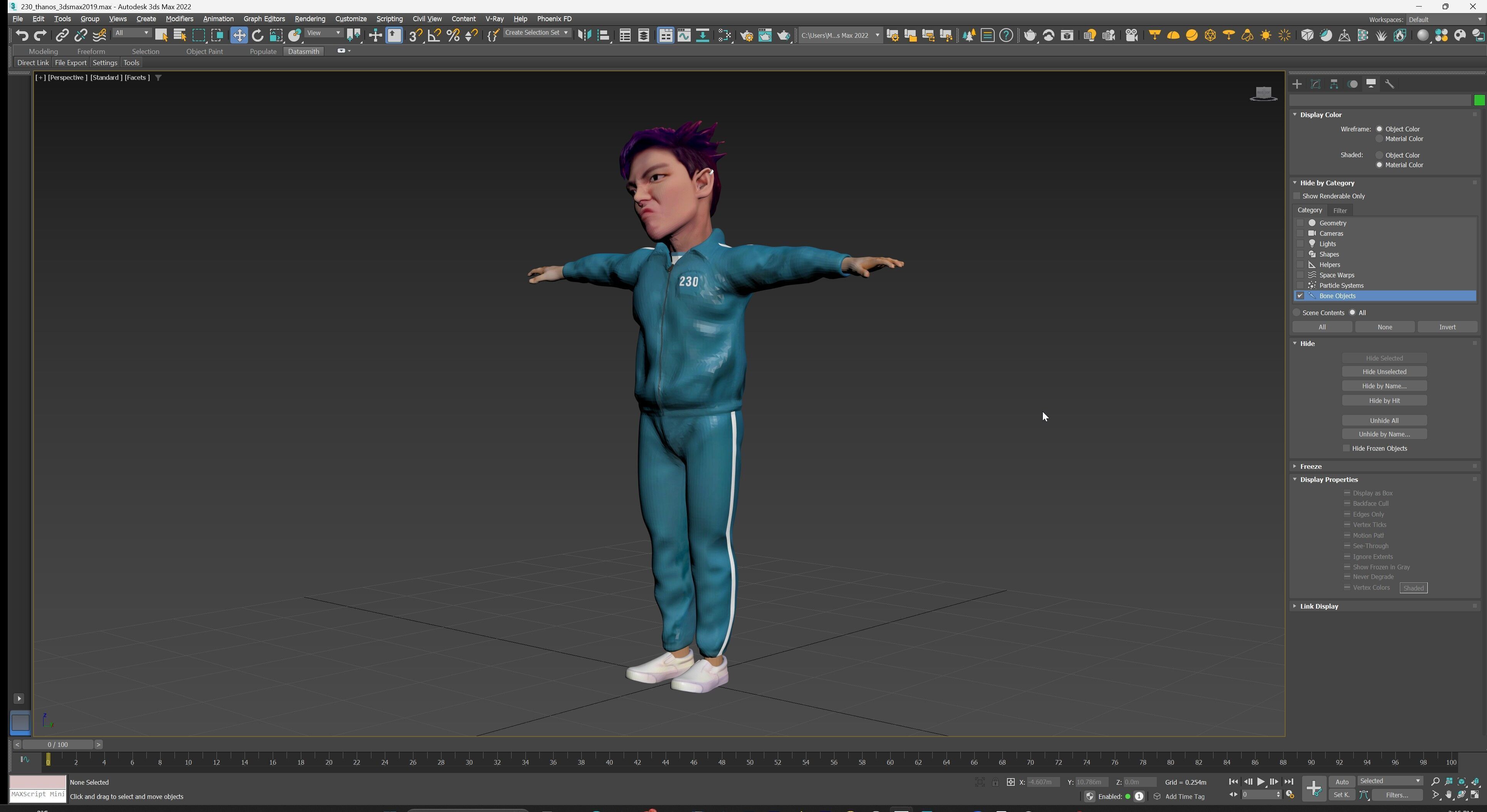Toggle the Angle Snap icon
Screen dimensions: 1487x812
pyautogui.click(x=434, y=36)
